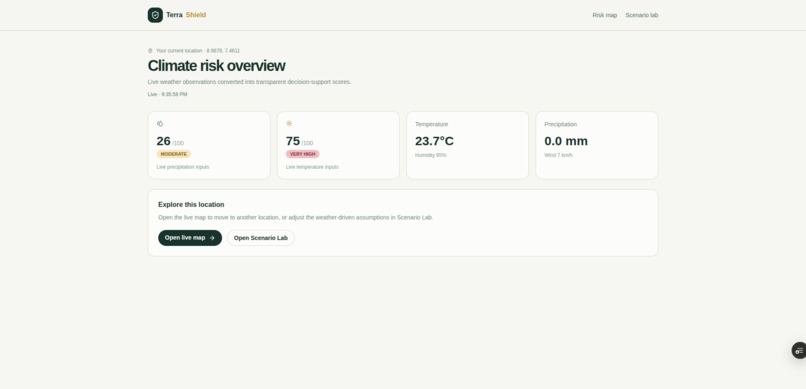The width and height of the screenshot is (806, 389).
Task: Click the Open Scenario Lab button
Action: pyautogui.click(x=261, y=238)
